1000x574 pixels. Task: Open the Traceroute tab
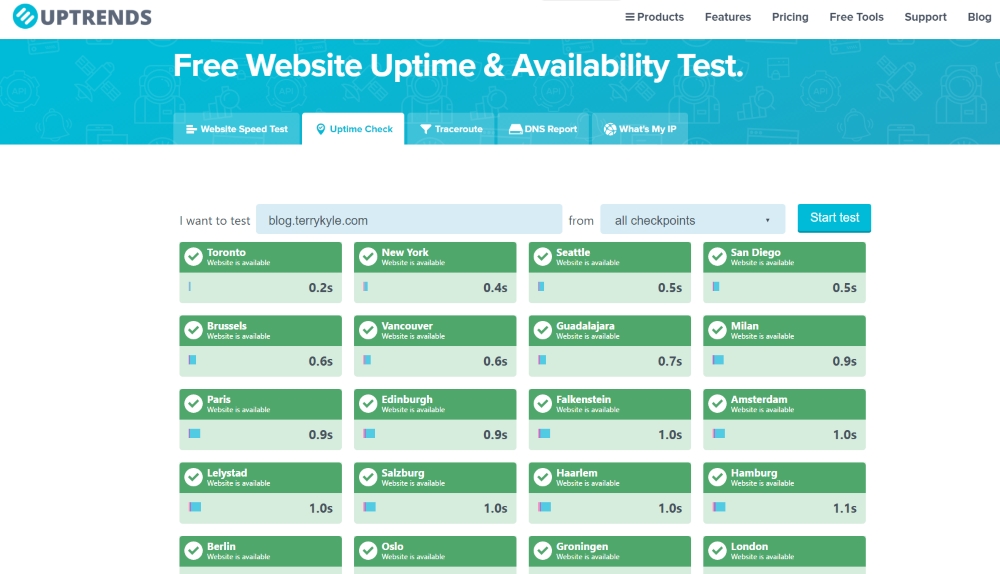click(x=451, y=129)
